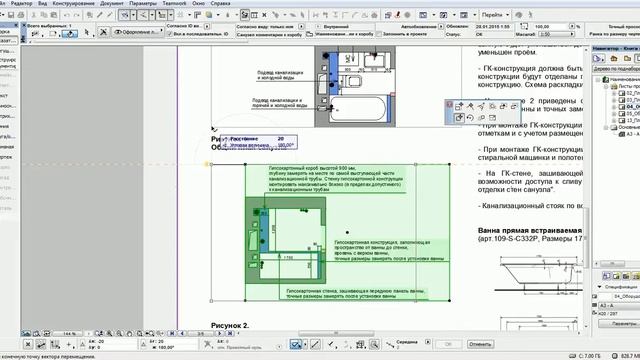The width and height of the screenshot is (640, 360).
Task: Click the Параметры button in Navigator
Action: click(619, 324)
